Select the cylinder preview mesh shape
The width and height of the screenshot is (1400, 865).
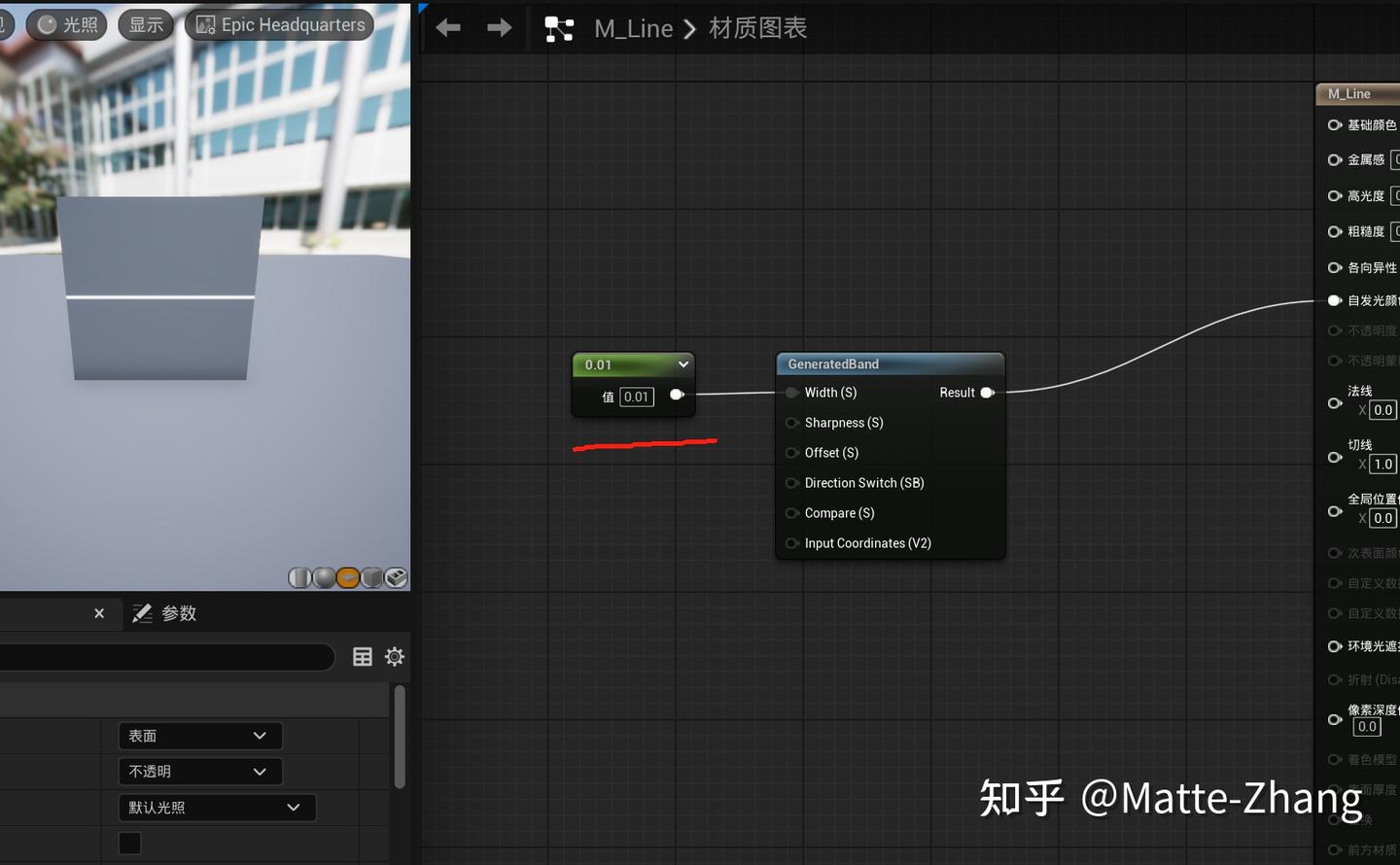pos(298,577)
